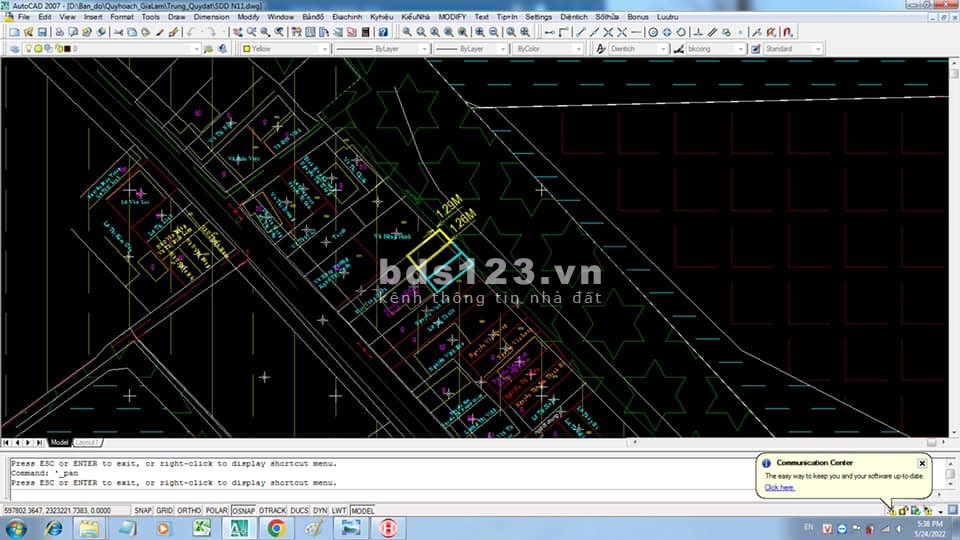Open Chrome from the taskbar
960x540 pixels.
[x=276, y=528]
